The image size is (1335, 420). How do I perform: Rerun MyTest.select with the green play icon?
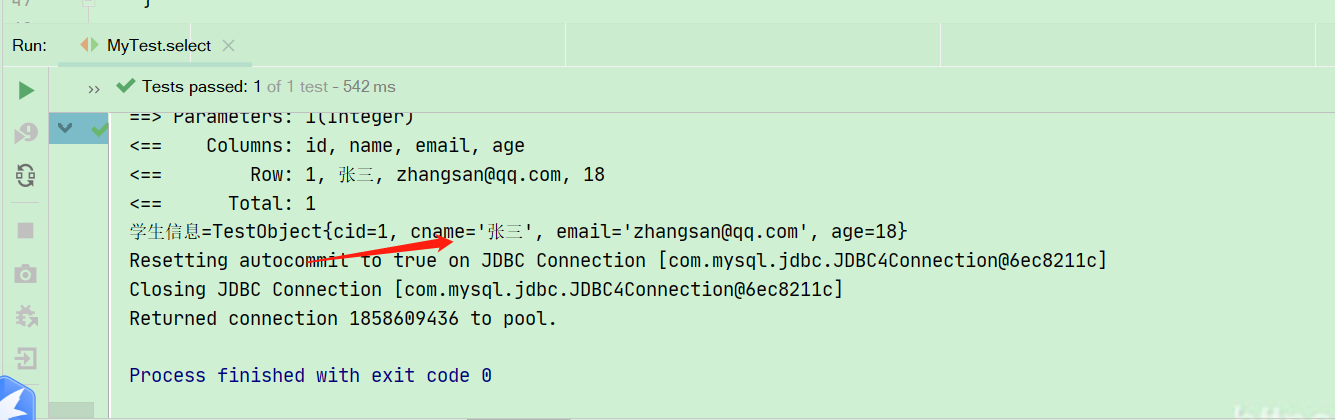[x=26, y=90]
